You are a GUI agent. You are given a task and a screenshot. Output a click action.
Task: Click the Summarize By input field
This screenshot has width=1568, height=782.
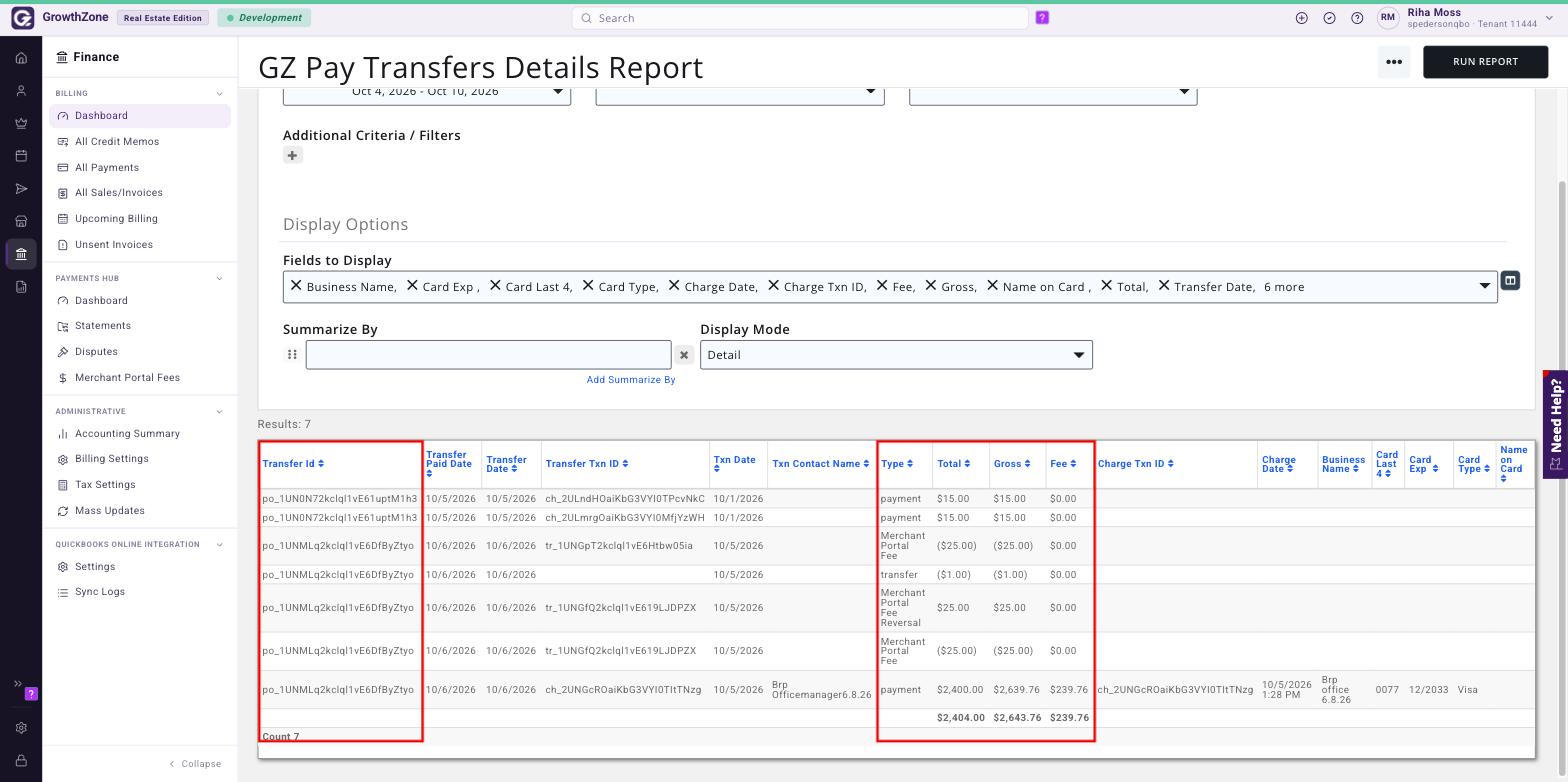(488, 355)
